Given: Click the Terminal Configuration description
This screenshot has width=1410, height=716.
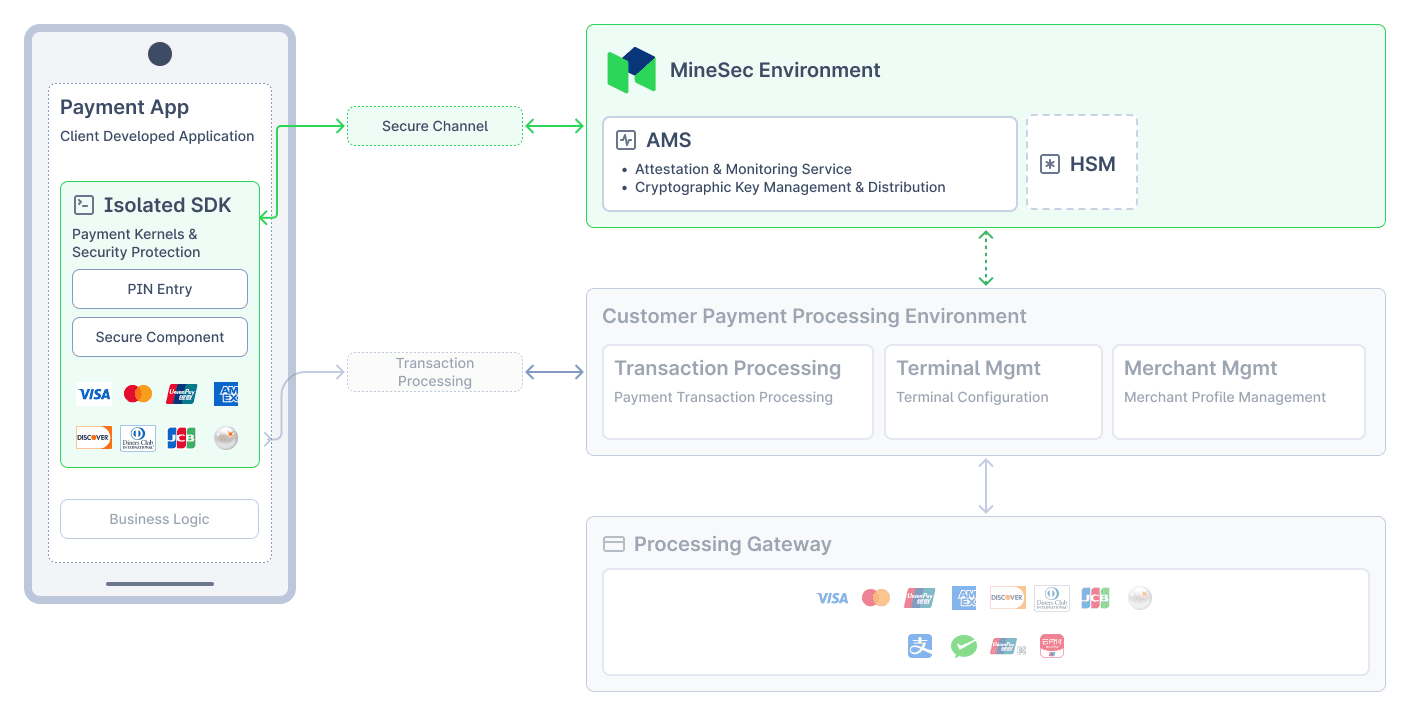Looking at the screenshot, I should pos(972,397).
